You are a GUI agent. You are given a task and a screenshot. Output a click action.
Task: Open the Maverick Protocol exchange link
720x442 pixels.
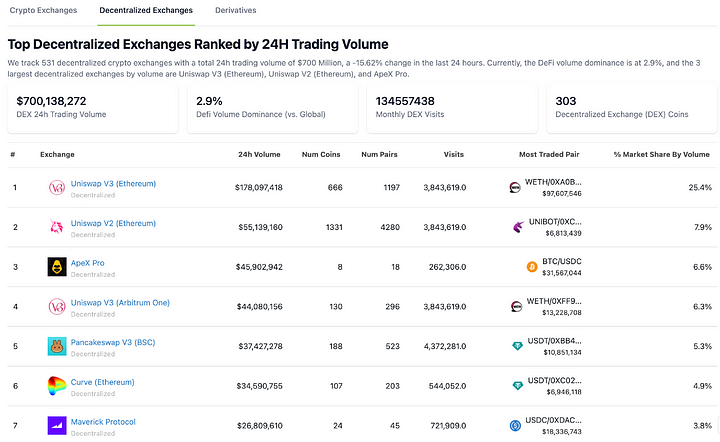click(103, 422)
